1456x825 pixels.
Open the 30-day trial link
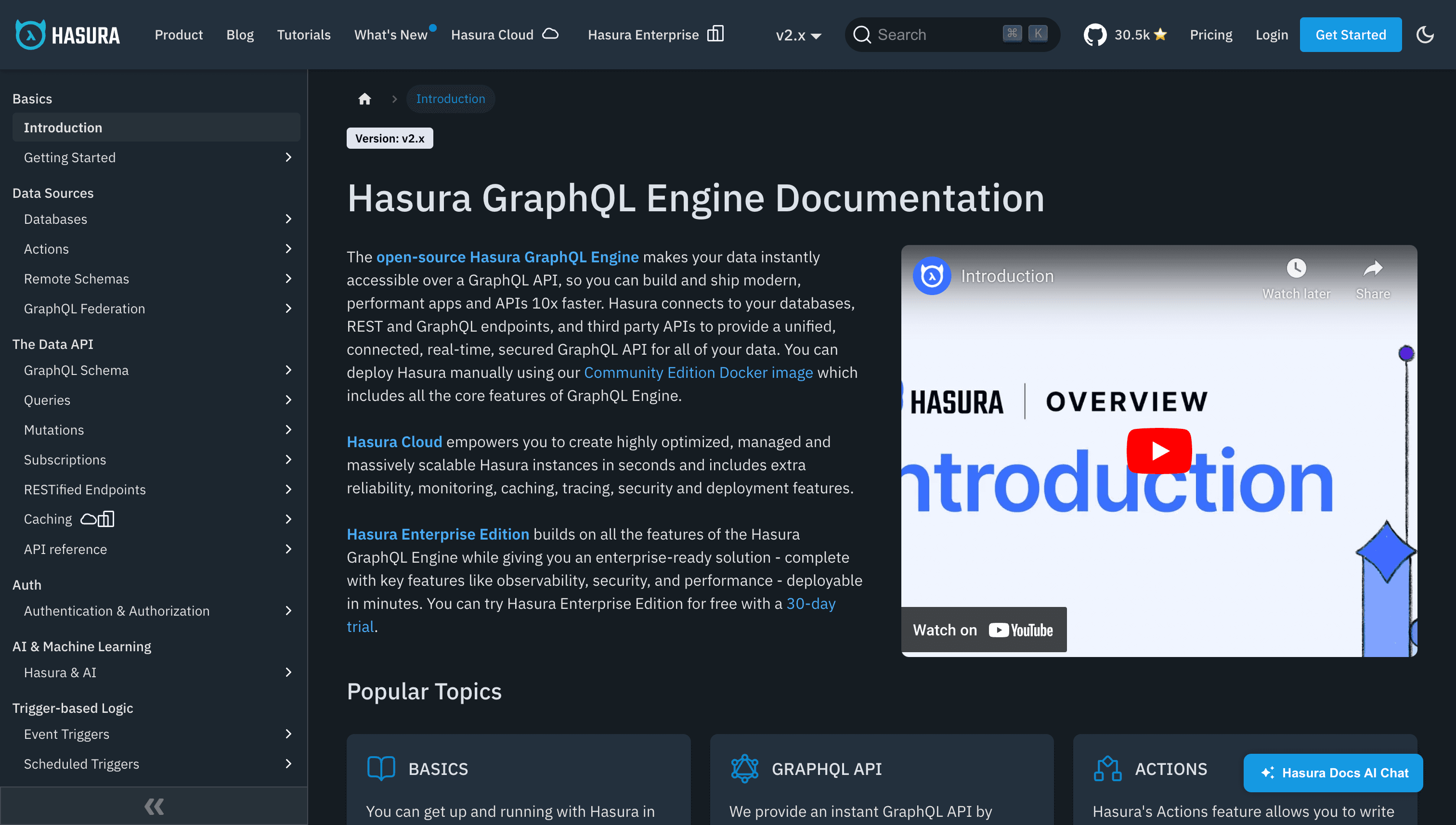810,604
